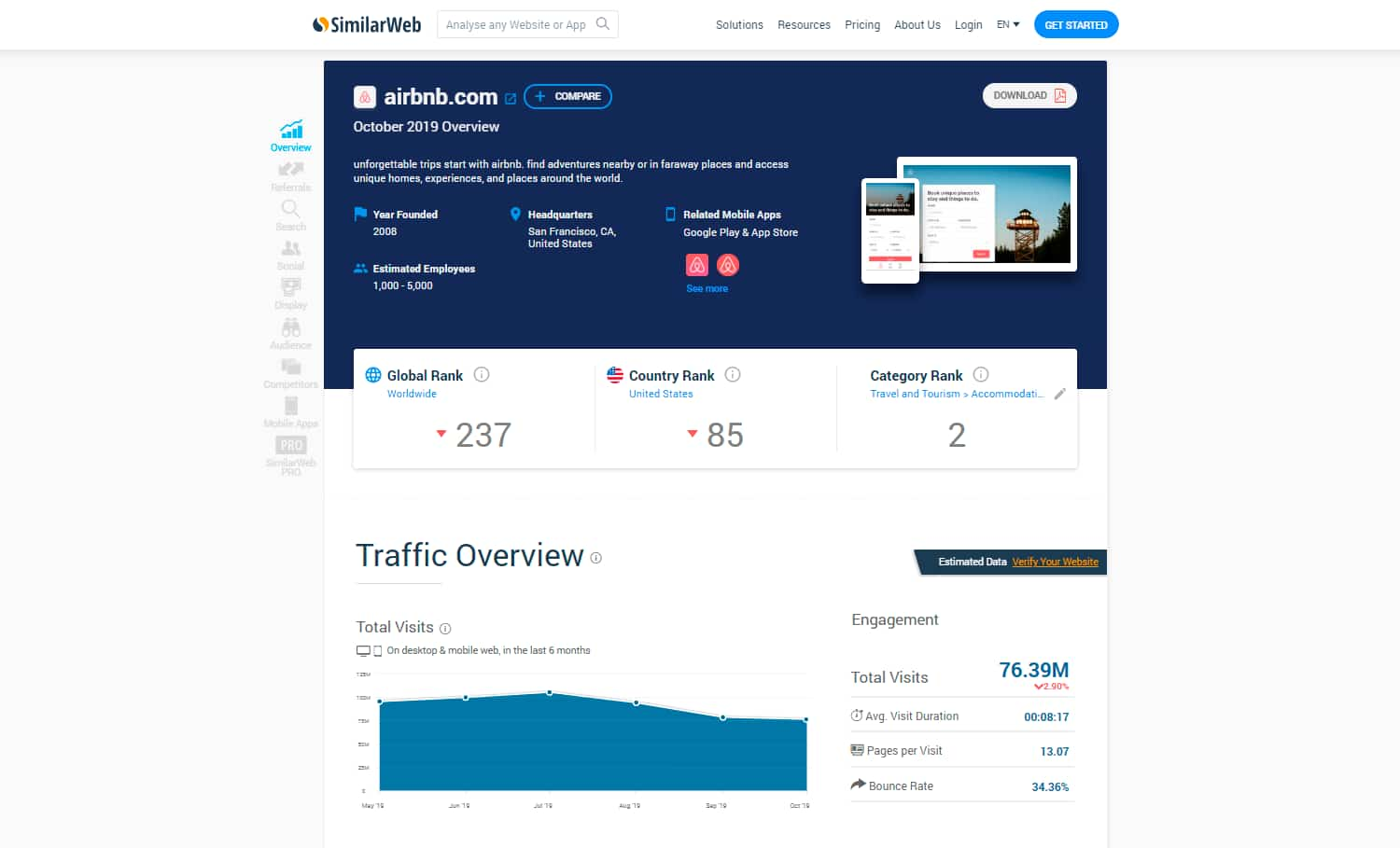The height and width of the screenshot is (848, 1400).
Task: Open Solutions menu
Action: coord(739,25)
